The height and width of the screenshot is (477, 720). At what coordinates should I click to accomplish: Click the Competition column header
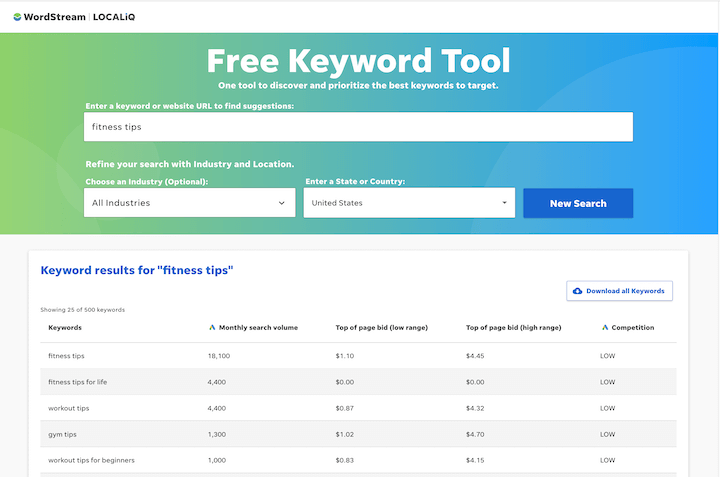click(x=633, y=327)
